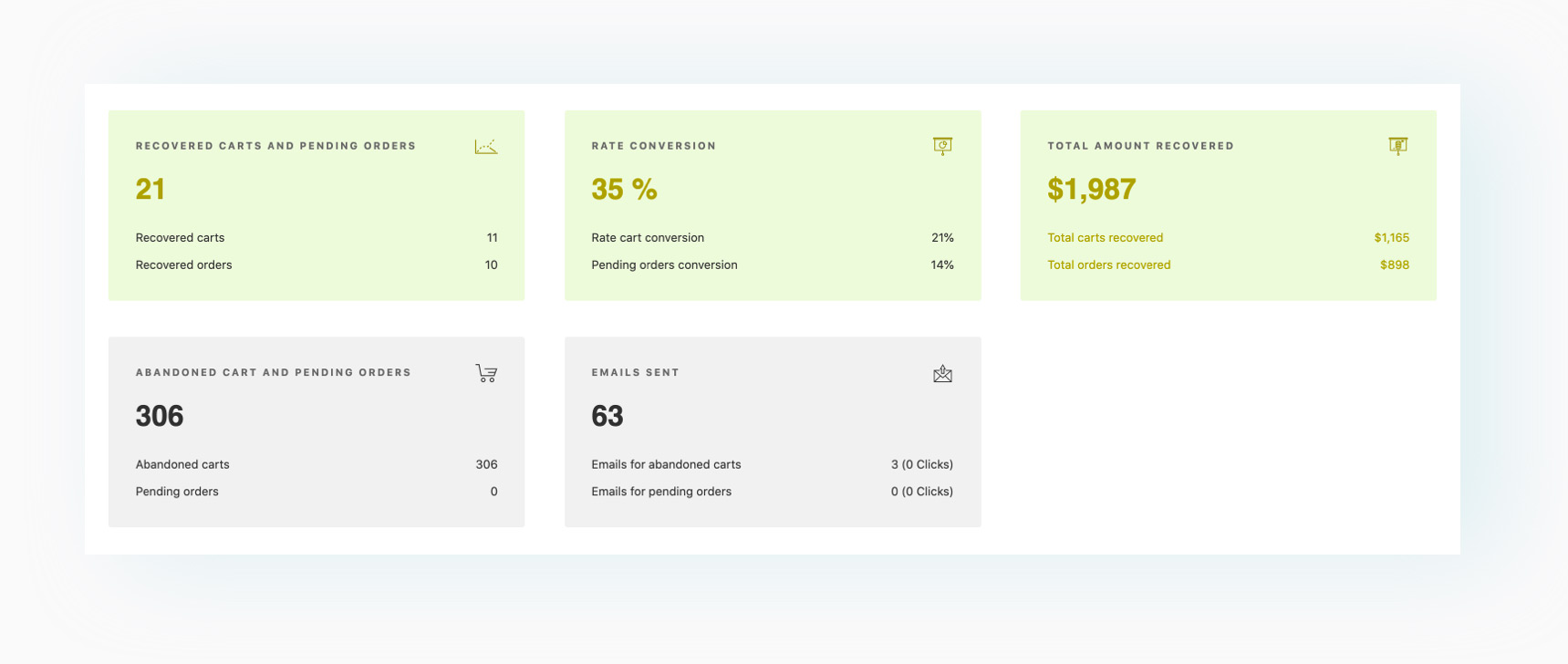
Task: Click the Emails for abandoned carts label
Action: (666, 465)
